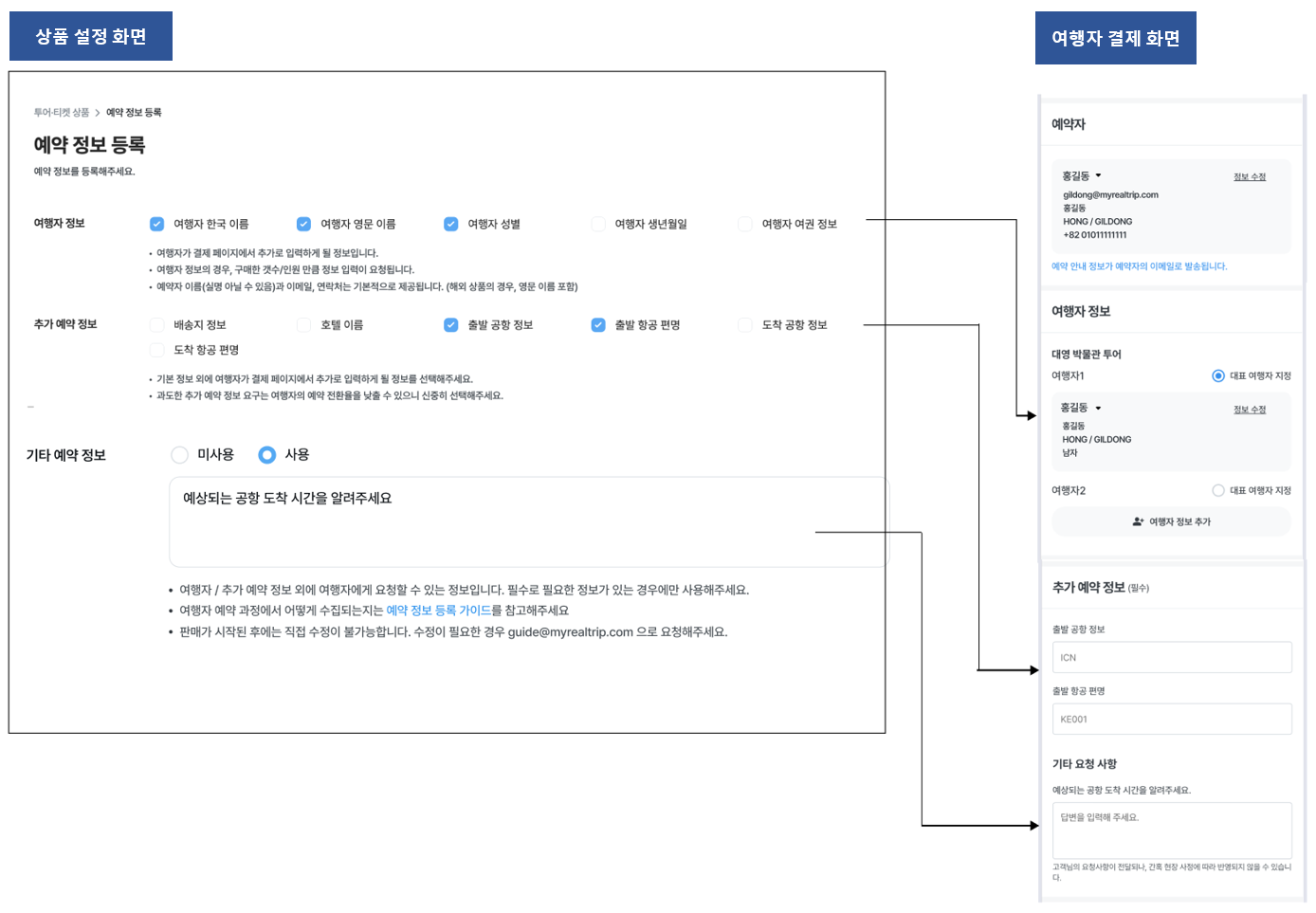The width and height of the screenshot is (1316, 913).
Task: Select the 미사용 radio button
Action: tap(180, 455)
